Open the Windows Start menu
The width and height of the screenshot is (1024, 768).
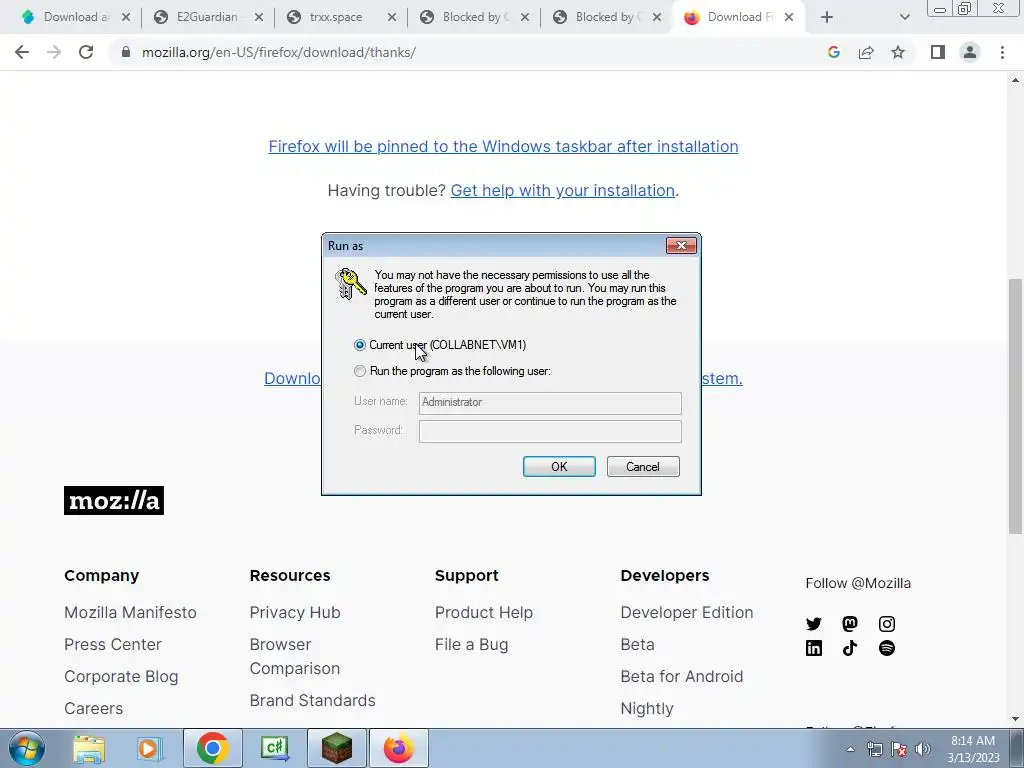coord(27,748)
